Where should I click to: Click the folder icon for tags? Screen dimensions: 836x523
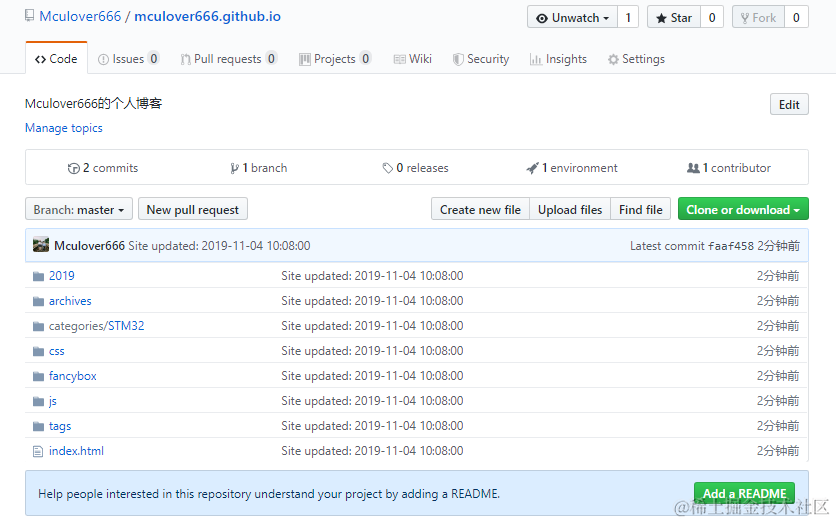38,427
